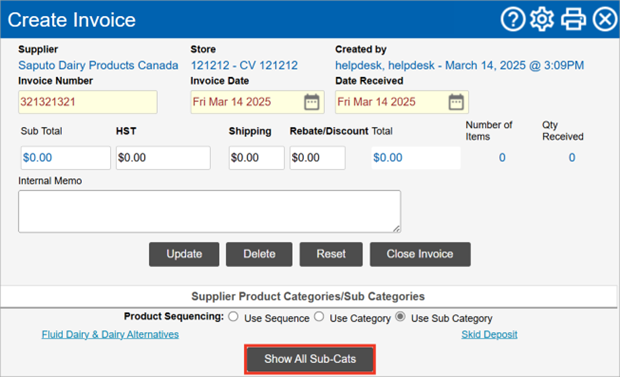Click the Delete button
The image size is (620, 377).
click(259, 254)
